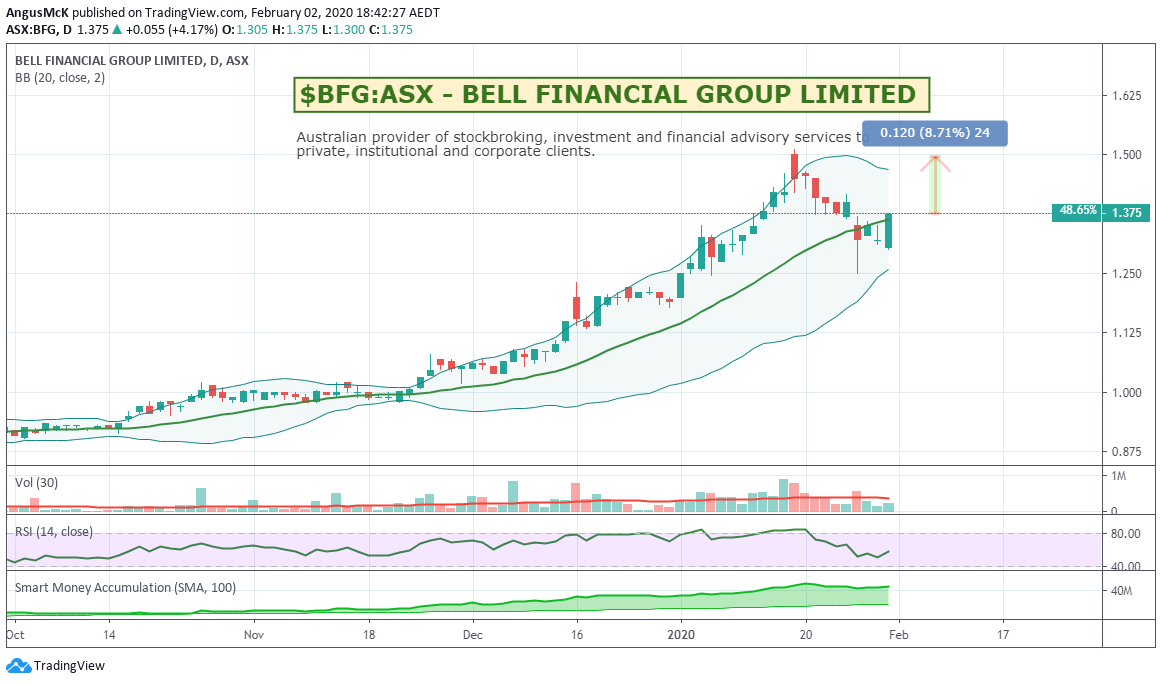Screen dimensions: 1162x684
Task: Click the 14 date label on time axis
Action: [109, 635]
